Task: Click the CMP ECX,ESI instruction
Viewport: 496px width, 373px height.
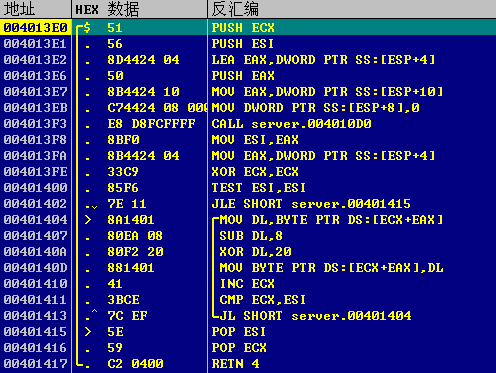Action: 263,300
